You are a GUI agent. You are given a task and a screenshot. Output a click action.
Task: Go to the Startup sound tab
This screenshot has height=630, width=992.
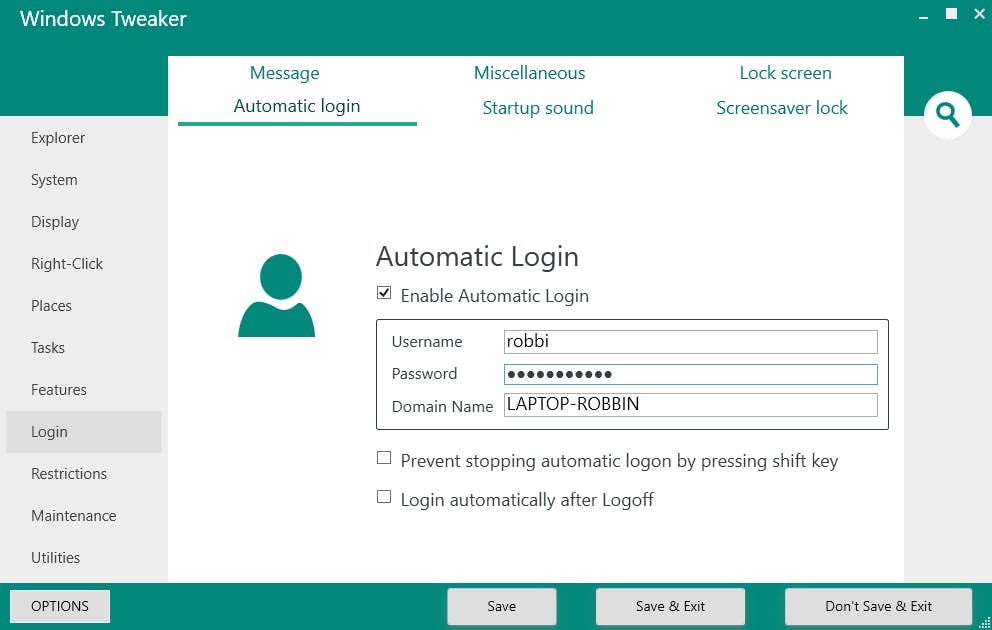(538, 108)
